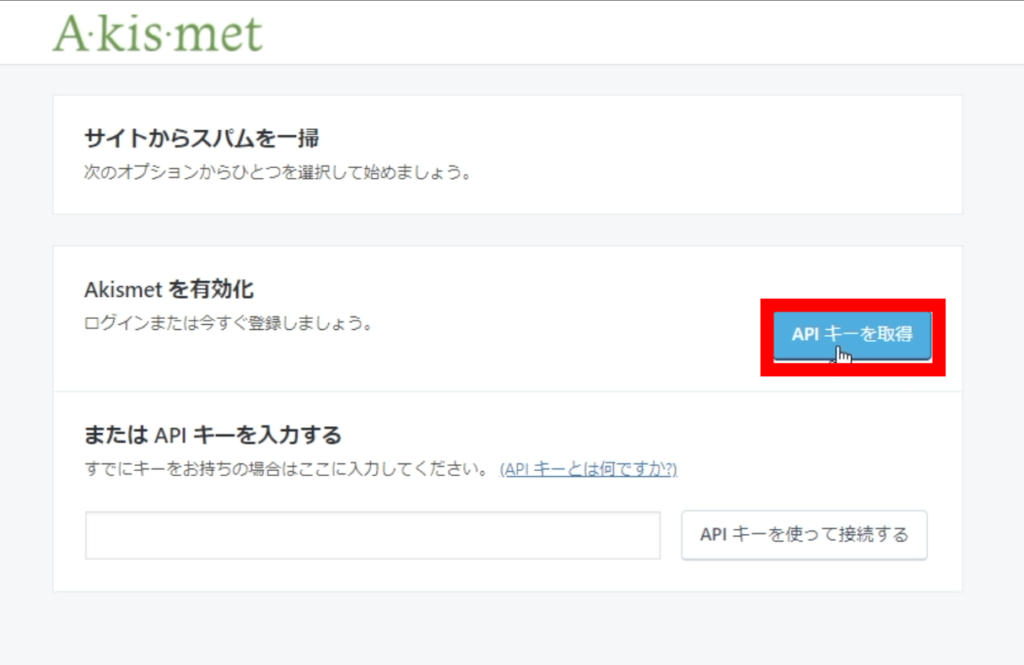Viewport: 1024px width, 665px height.
Task: Click the Akismet logo
Action: tap(158, 33)
